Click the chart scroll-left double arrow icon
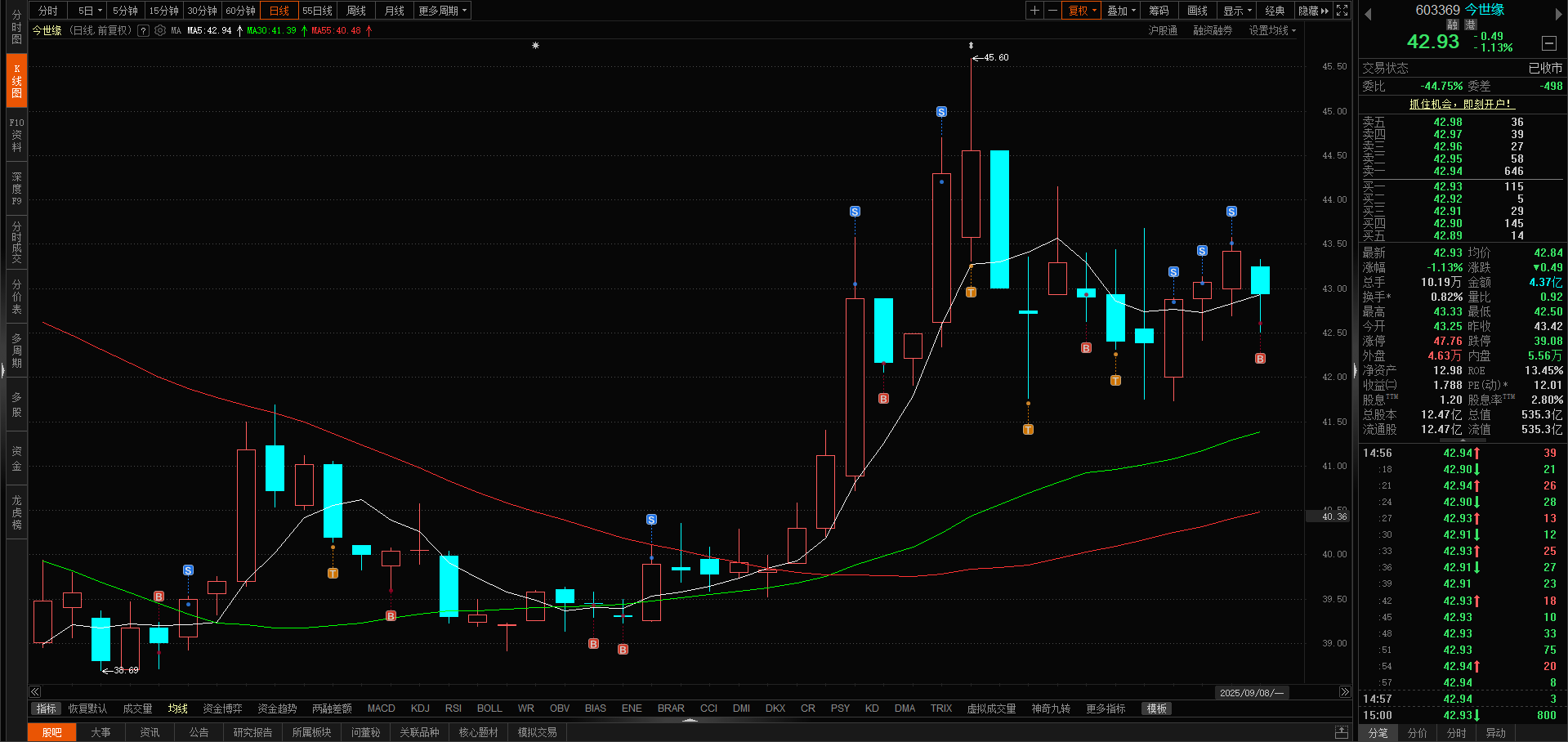This screenshot has width=1568, height=742. pos(34,691)
